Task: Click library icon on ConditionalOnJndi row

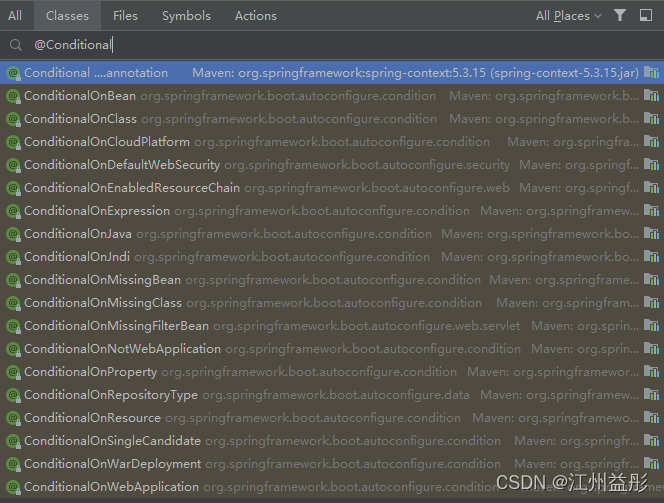Action: pyautogui.click(x=651, y=256)
